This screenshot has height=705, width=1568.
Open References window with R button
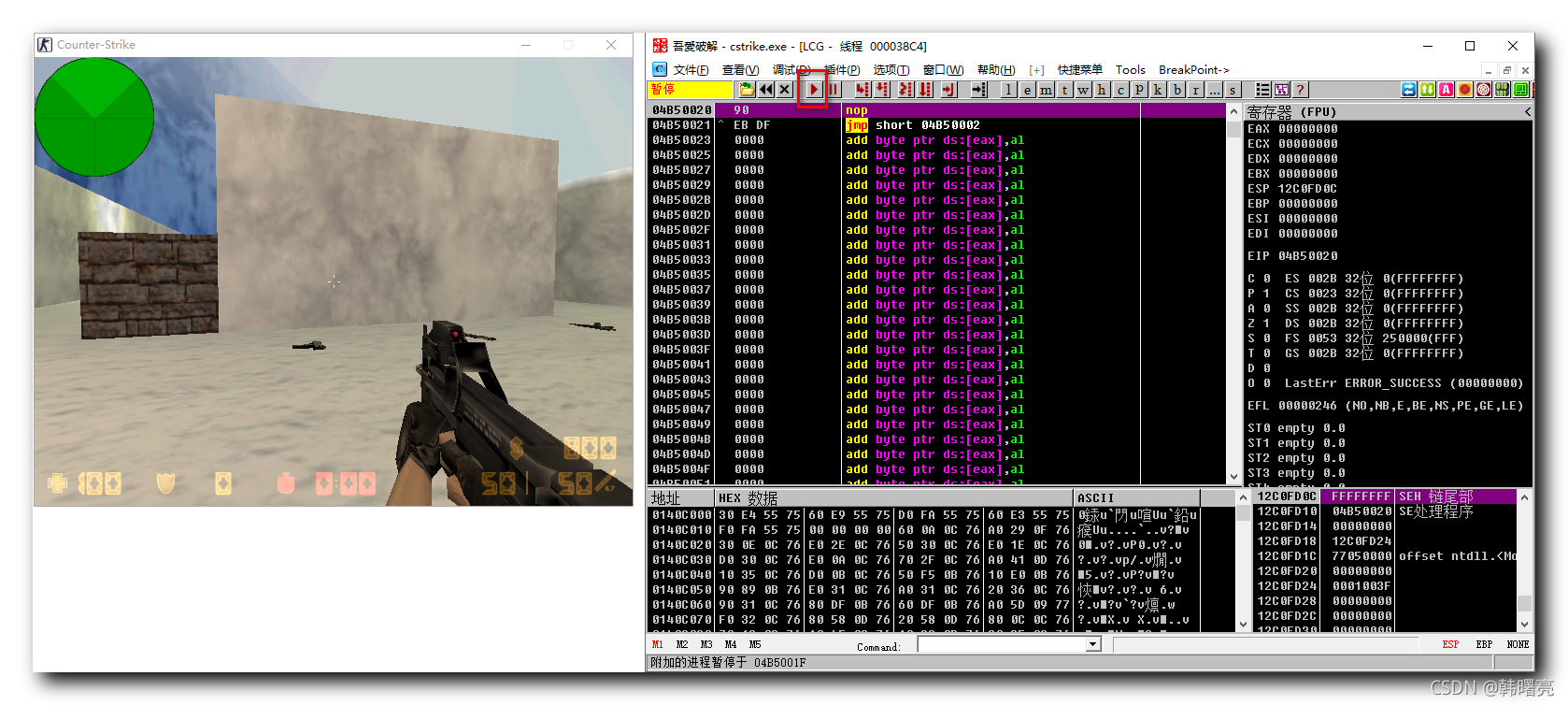tap(1196, 90)
